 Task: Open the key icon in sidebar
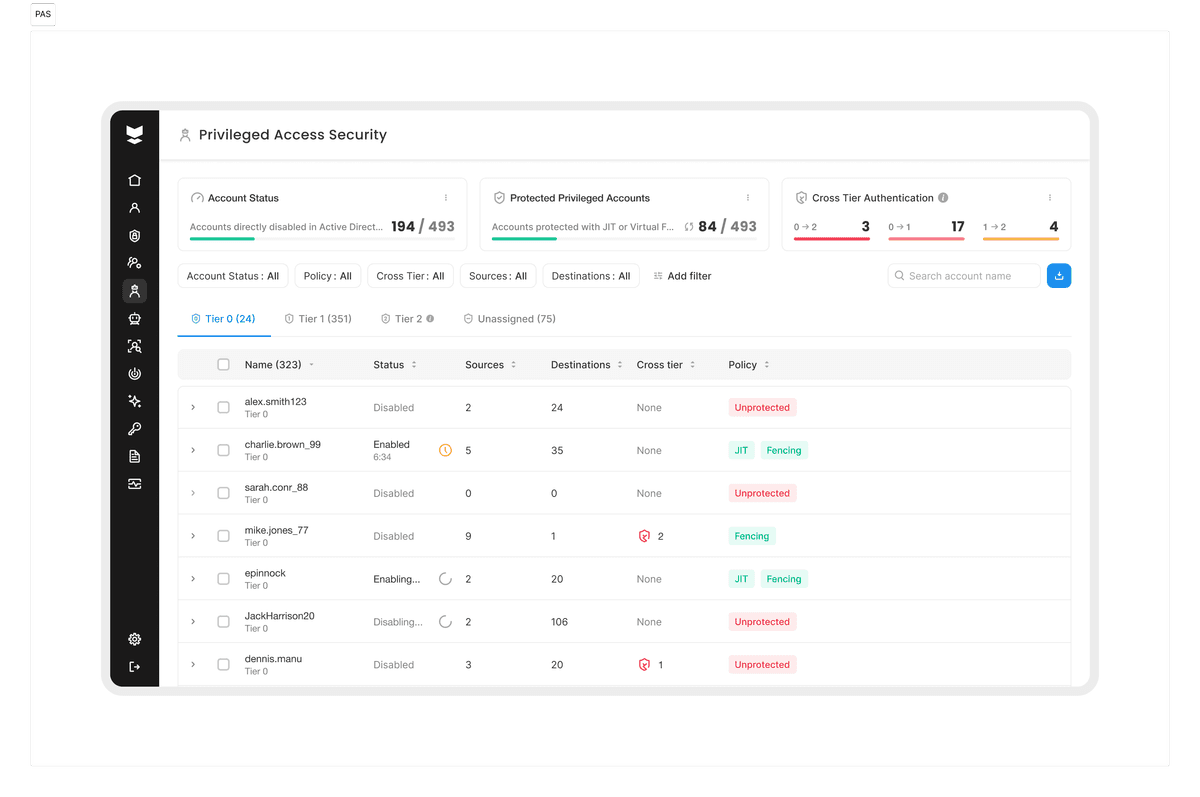click(x=134, y=429)
